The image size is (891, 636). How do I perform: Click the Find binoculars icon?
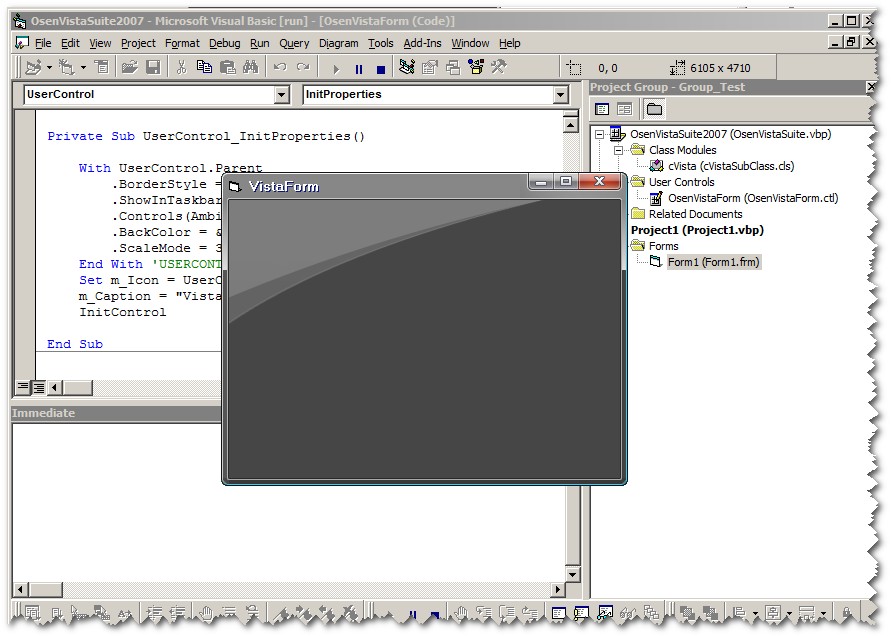pos(250,68)
